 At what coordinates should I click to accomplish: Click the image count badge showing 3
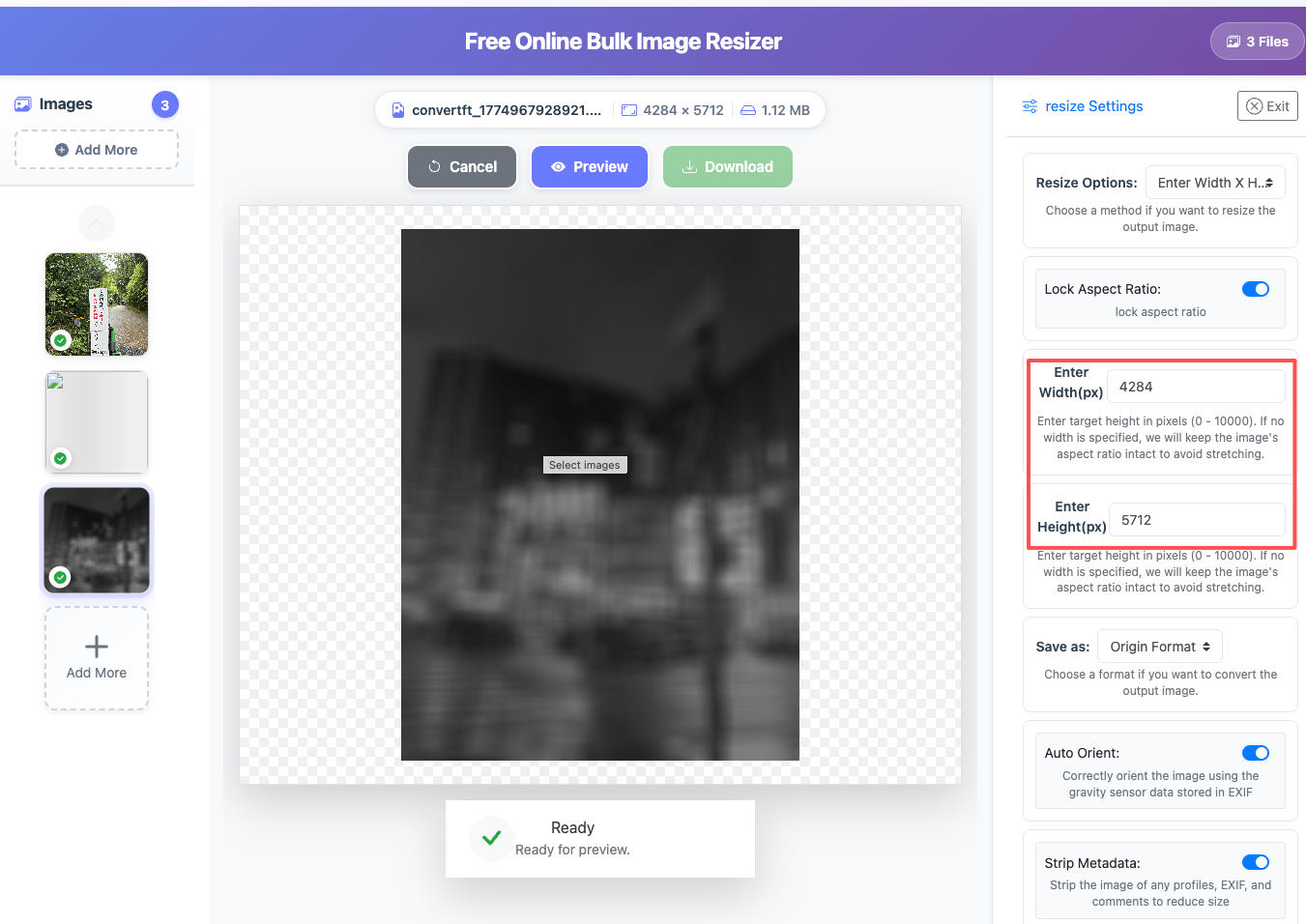[165, 104]
